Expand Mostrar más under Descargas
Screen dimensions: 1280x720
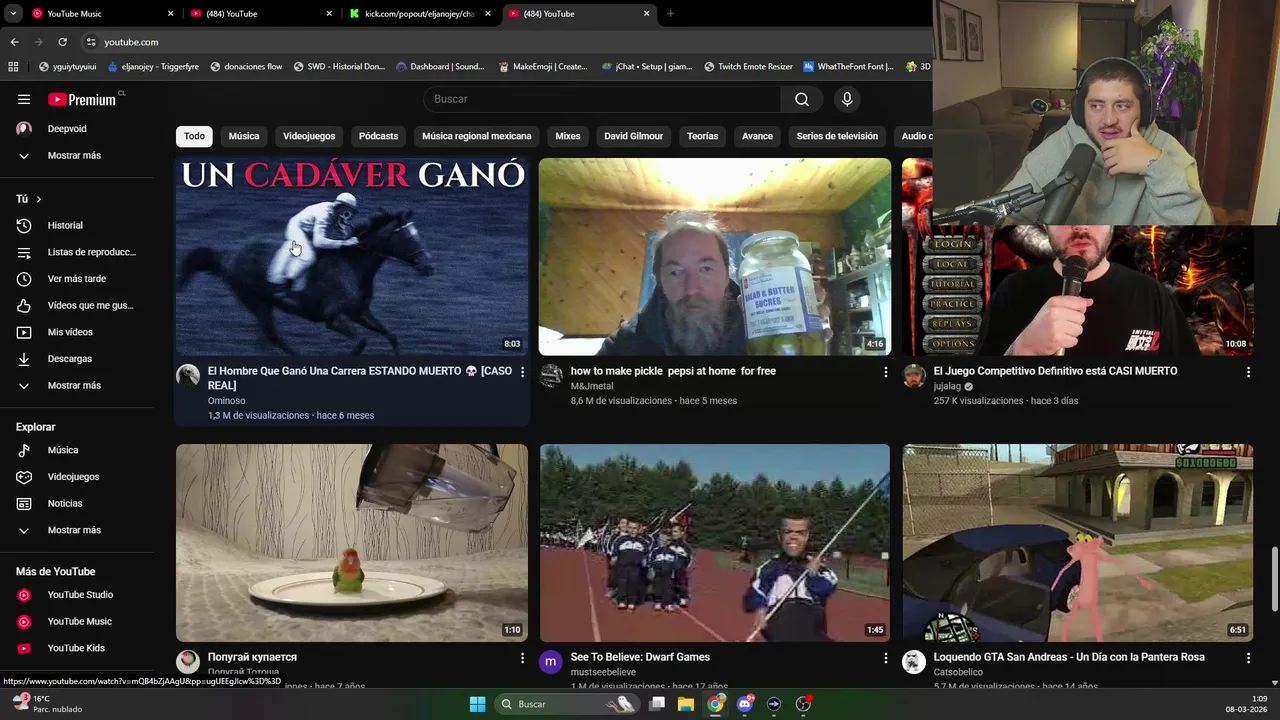click(x=76, y=385)
